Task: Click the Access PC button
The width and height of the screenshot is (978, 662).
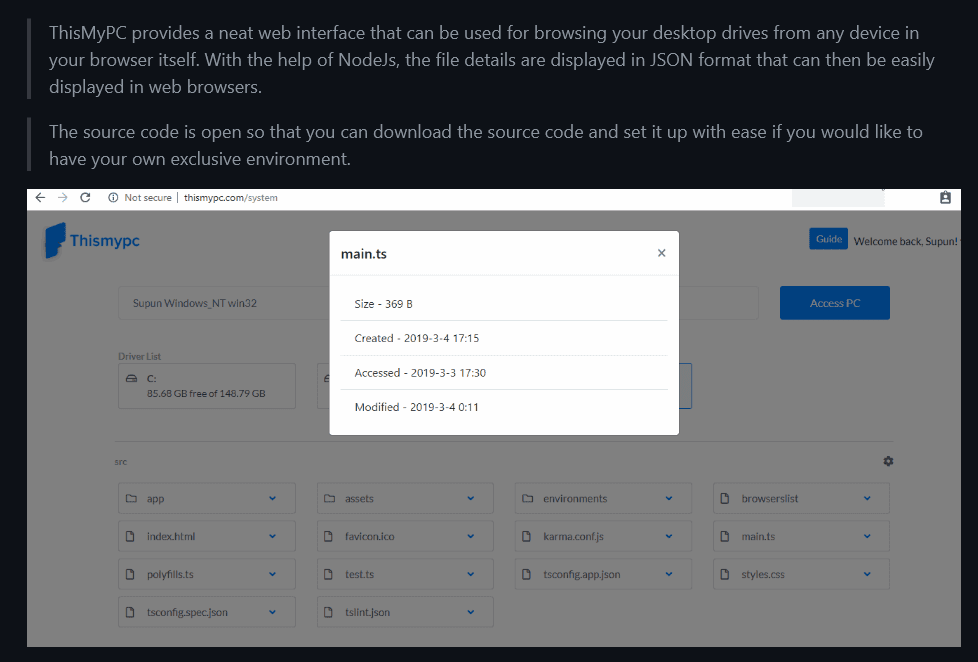Action: pyautogui.click(x=834, y=303)
